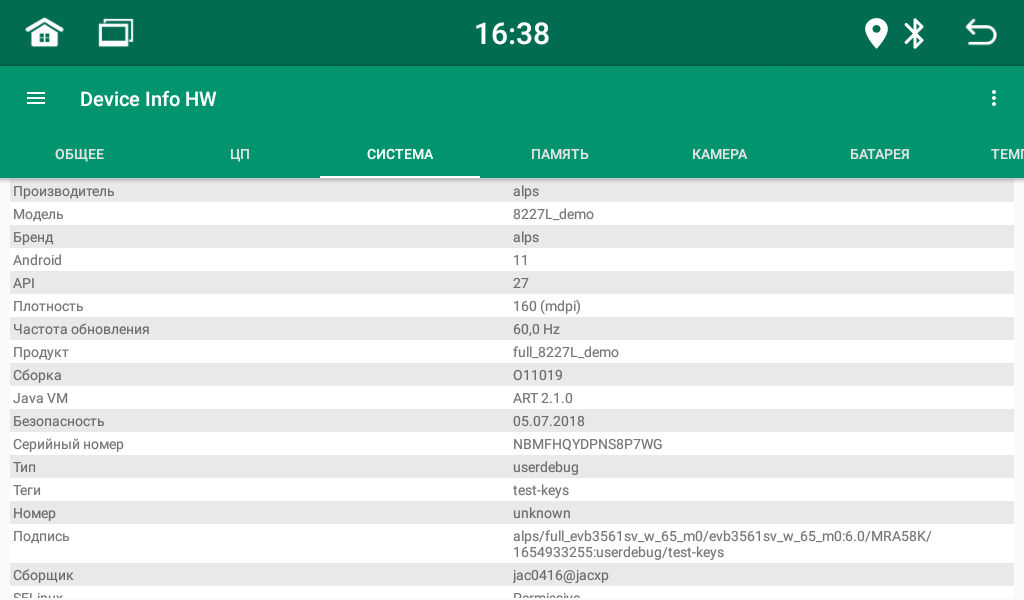
Task: Select the Серийный номер row
Action: (512, 444)
